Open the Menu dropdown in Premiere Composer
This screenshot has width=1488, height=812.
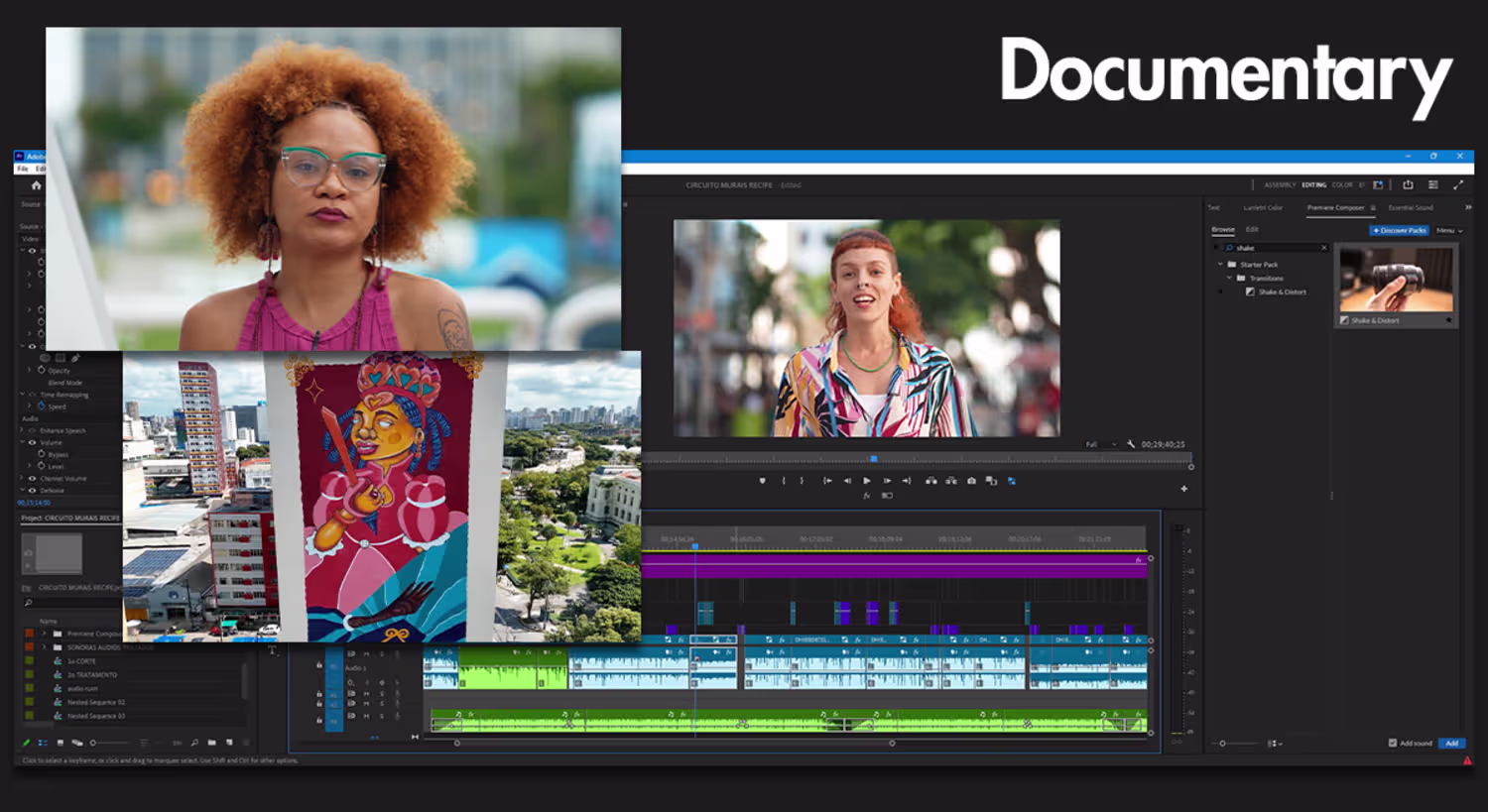[1449, 230]
